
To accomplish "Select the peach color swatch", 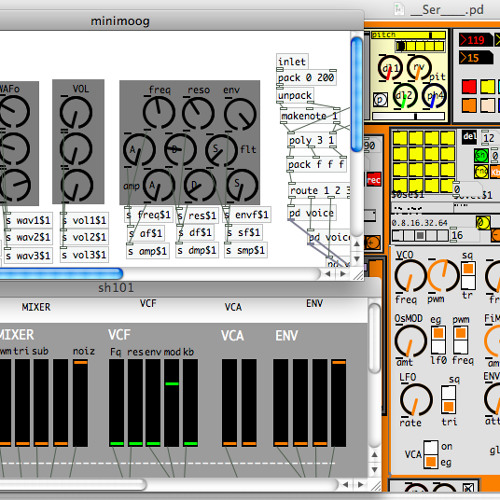I will pyautogui.click(x=487, y=105).
